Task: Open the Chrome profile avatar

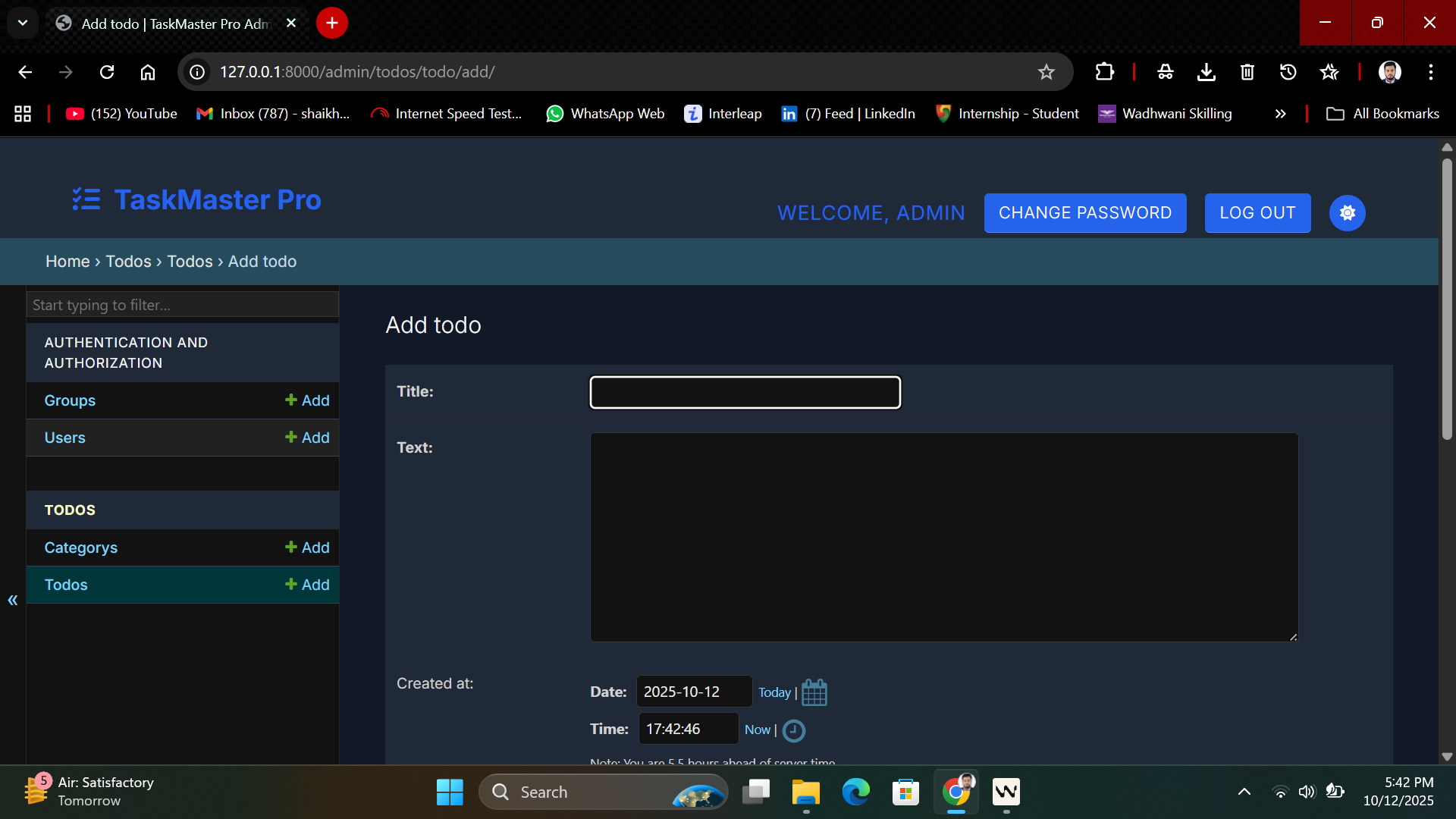Action: (x=1390, y=72)
